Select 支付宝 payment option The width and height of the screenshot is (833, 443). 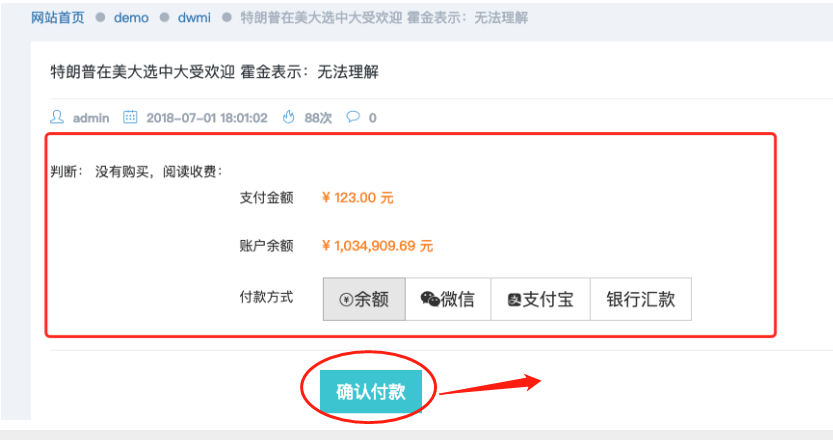click(540, 299)
